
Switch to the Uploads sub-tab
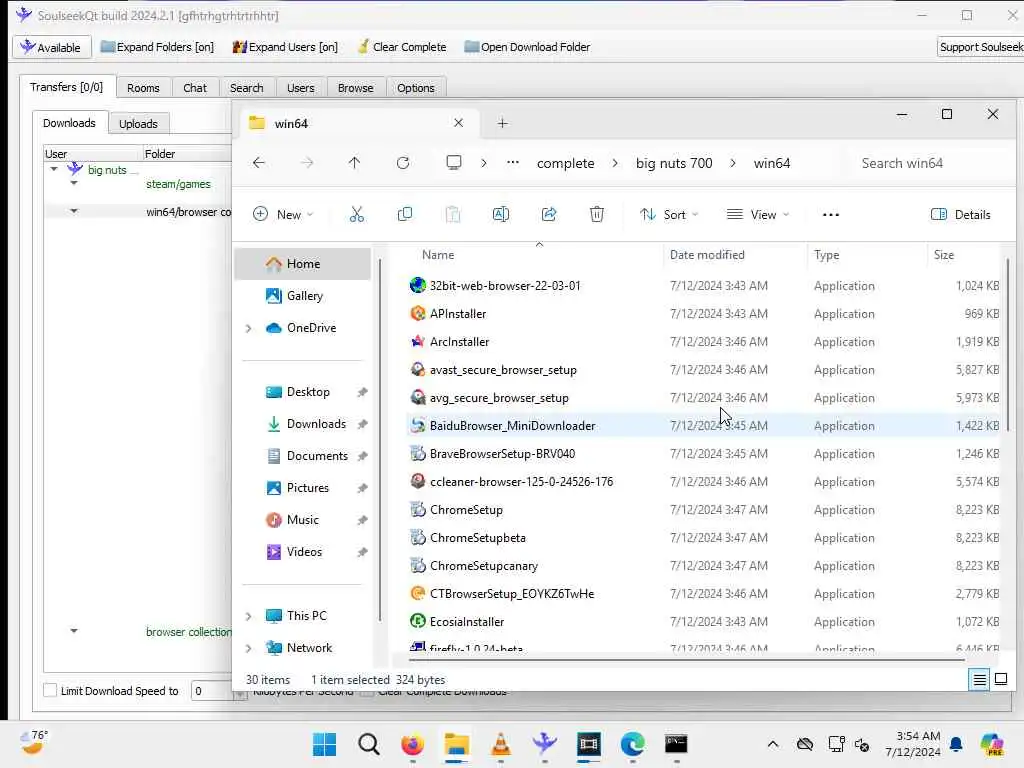click(x=138, y=123)
